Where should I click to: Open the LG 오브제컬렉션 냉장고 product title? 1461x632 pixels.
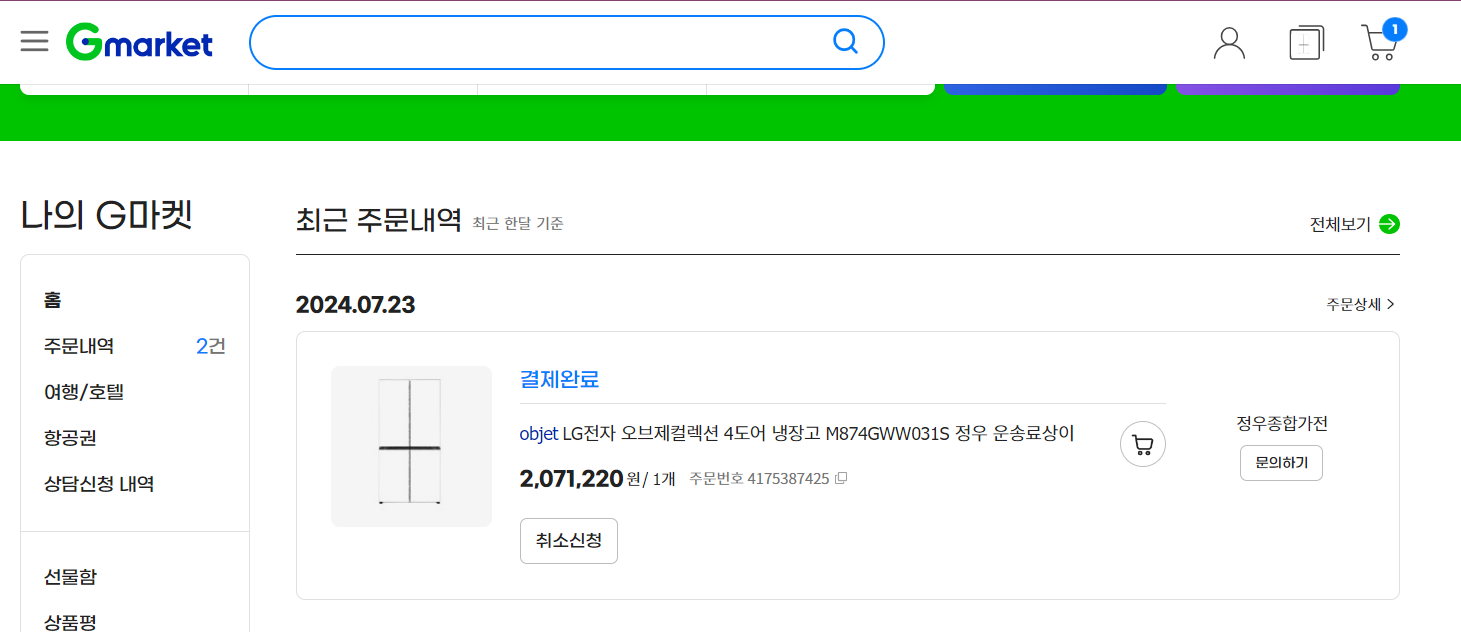(797, 433)
